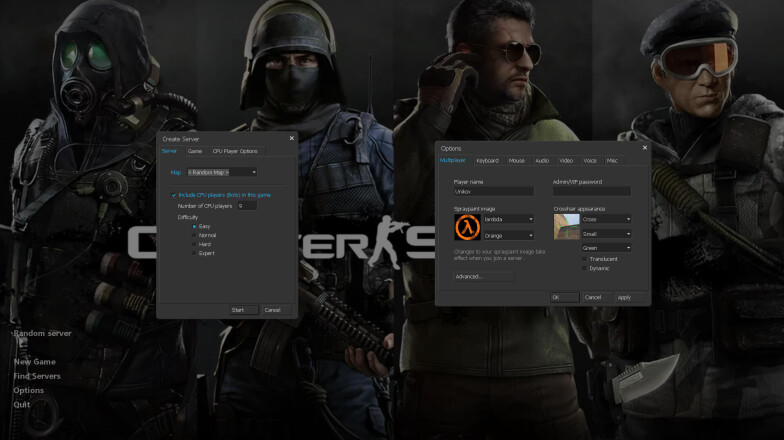Switch to the Multiplayer tab in Options
Image resolution: width=784 pixels, height=440 pixels.
click(x=452, y=160)
